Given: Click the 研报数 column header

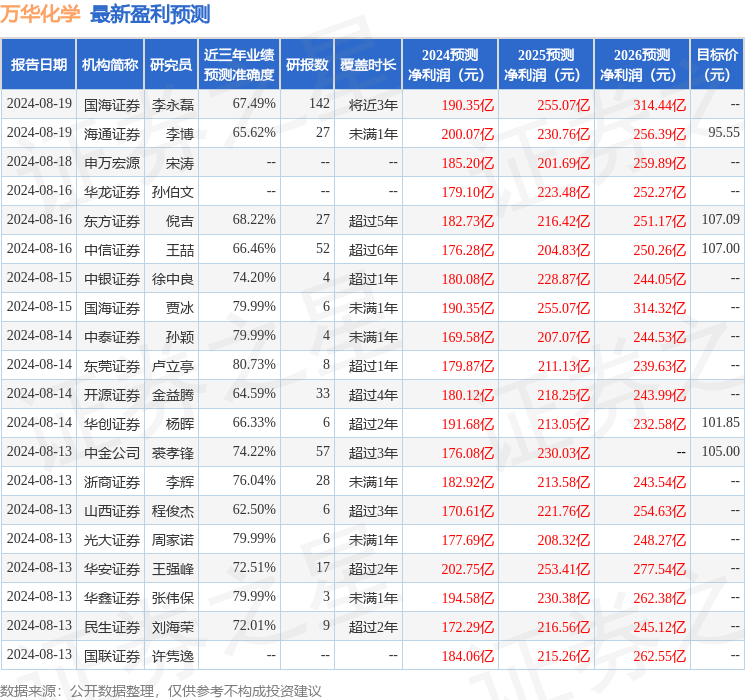Looking at the screenshot, I should point(307,65).
